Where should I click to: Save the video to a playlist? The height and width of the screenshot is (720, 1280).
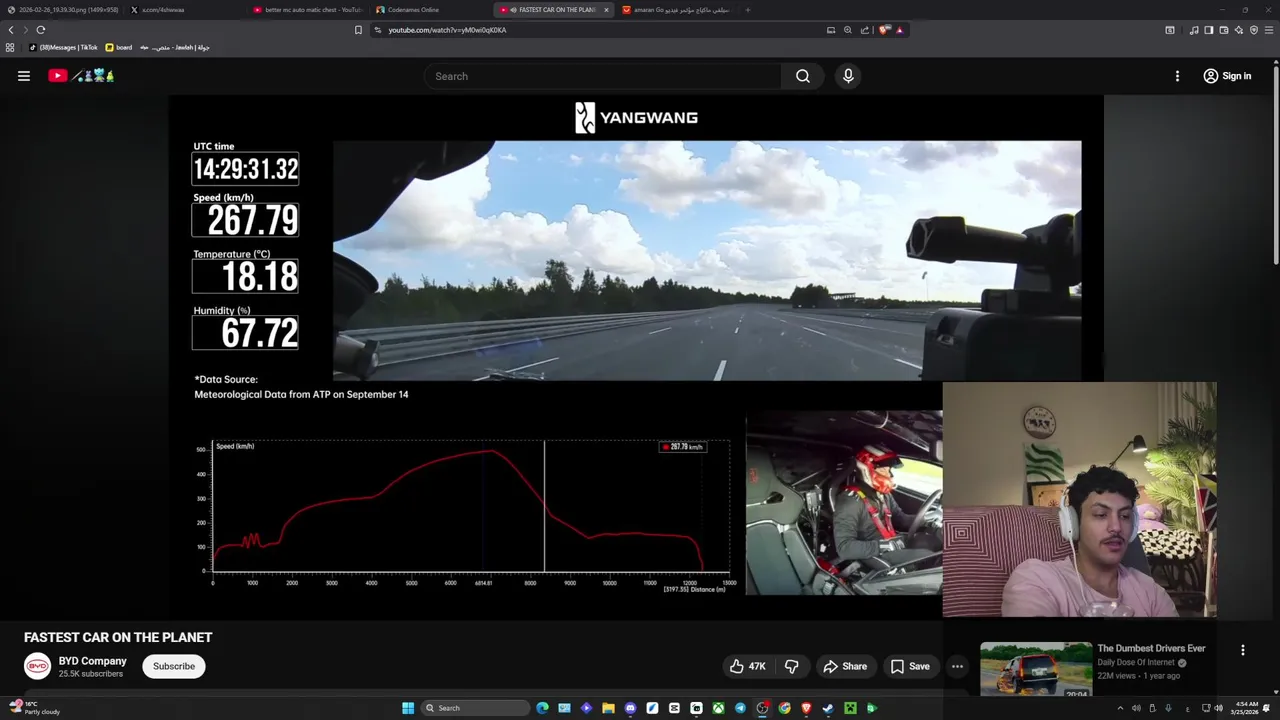coord(910,666)
